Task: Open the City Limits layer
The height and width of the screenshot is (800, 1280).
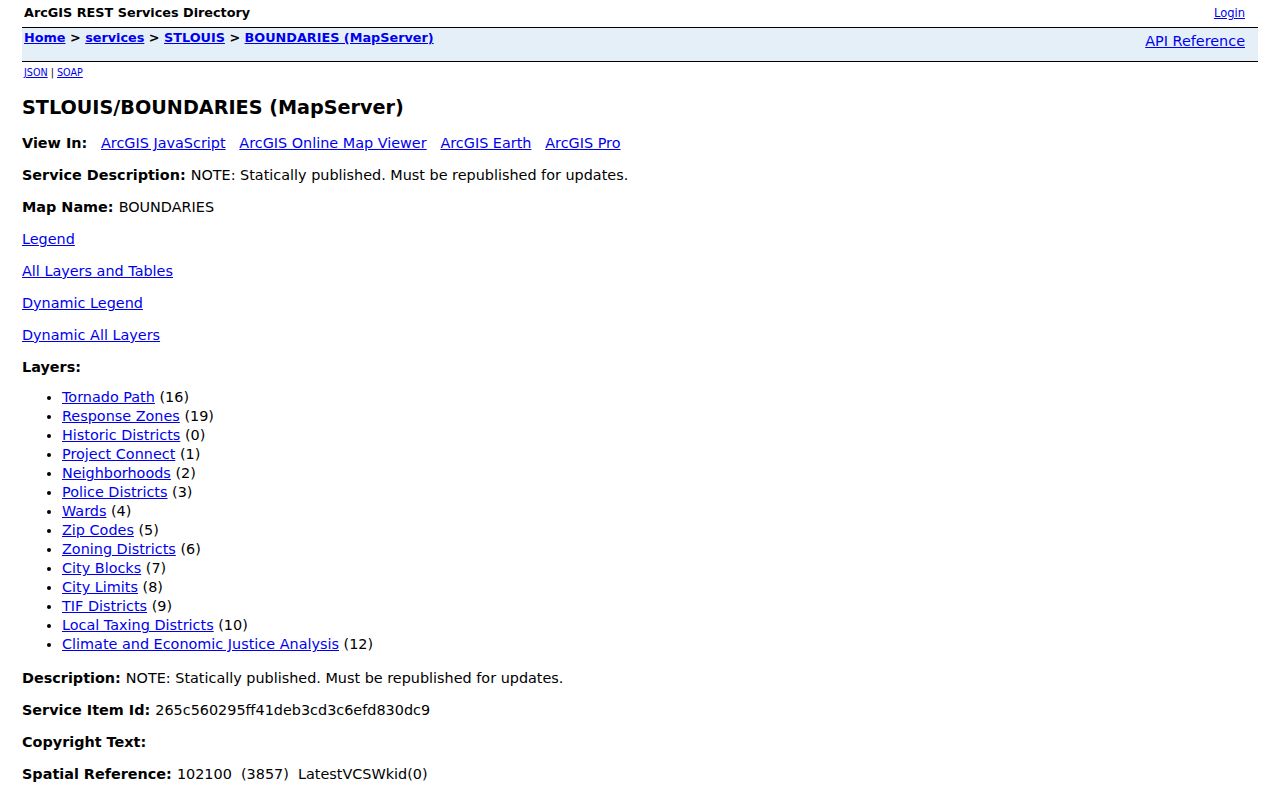Action: point(100,587)
